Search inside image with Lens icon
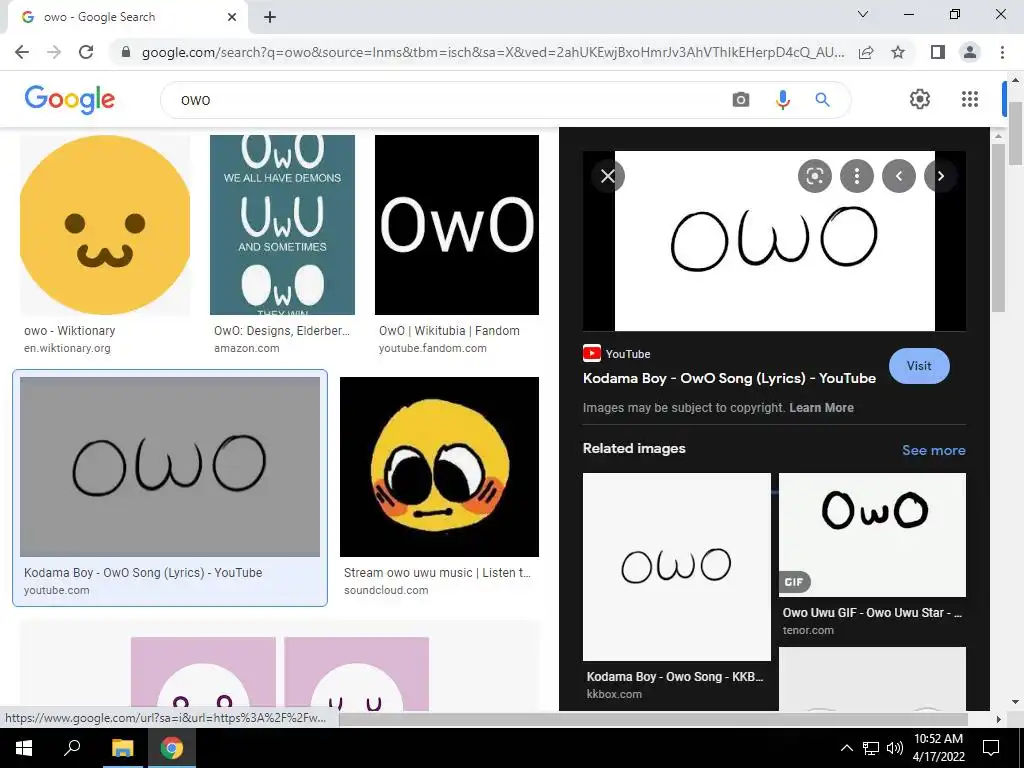Screen dimensions: 1024x768 point(814,176)
